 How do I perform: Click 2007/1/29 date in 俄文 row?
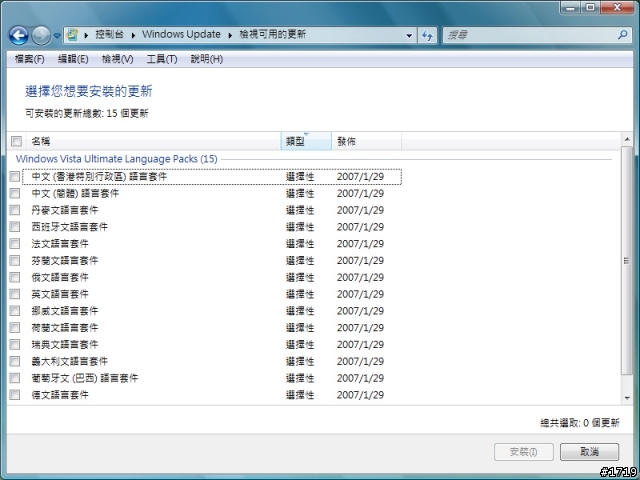click(360, 278)
